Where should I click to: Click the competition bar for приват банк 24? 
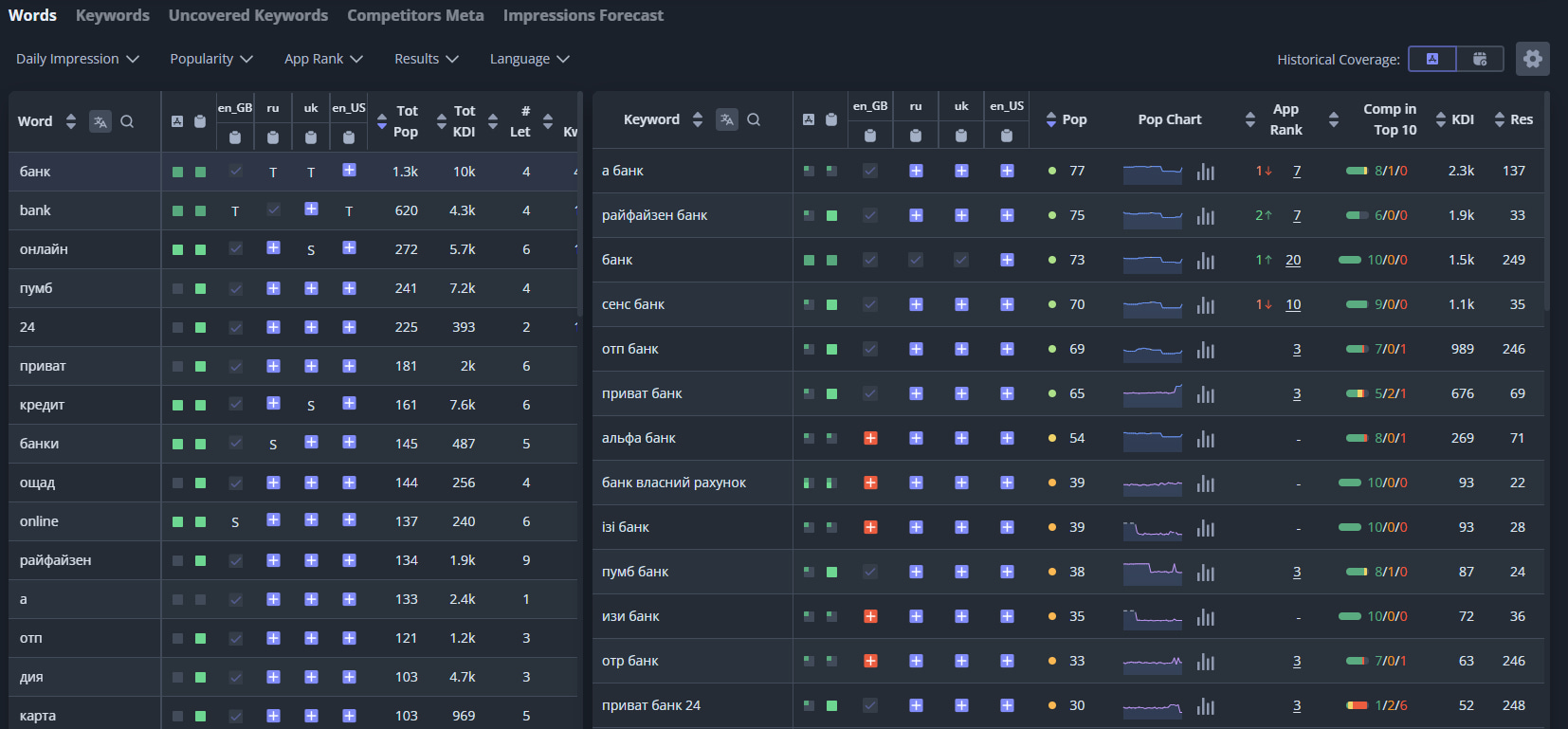1357,705
